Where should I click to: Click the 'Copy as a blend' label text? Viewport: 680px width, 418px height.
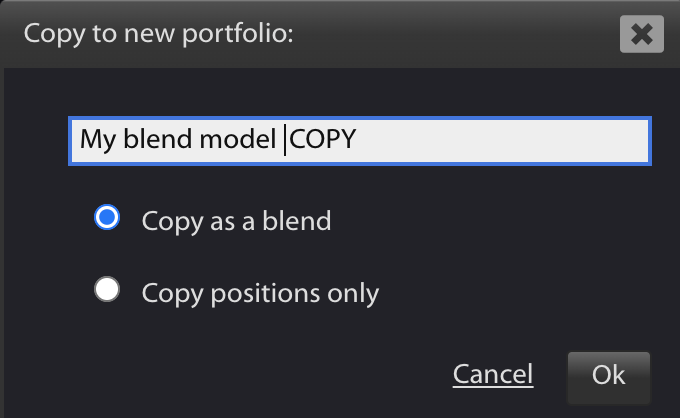pos(236,222)
